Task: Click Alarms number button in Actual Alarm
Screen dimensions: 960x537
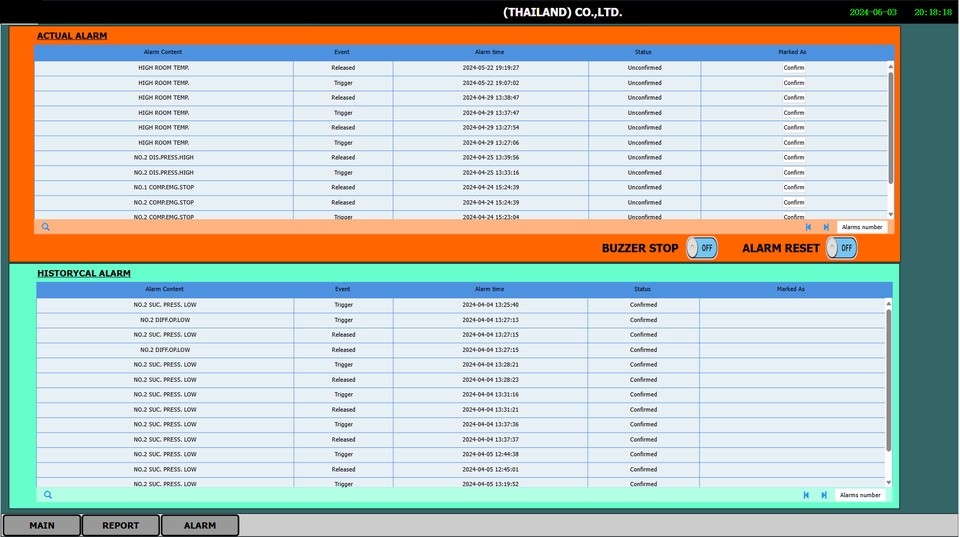Action: tap(861, 227)
